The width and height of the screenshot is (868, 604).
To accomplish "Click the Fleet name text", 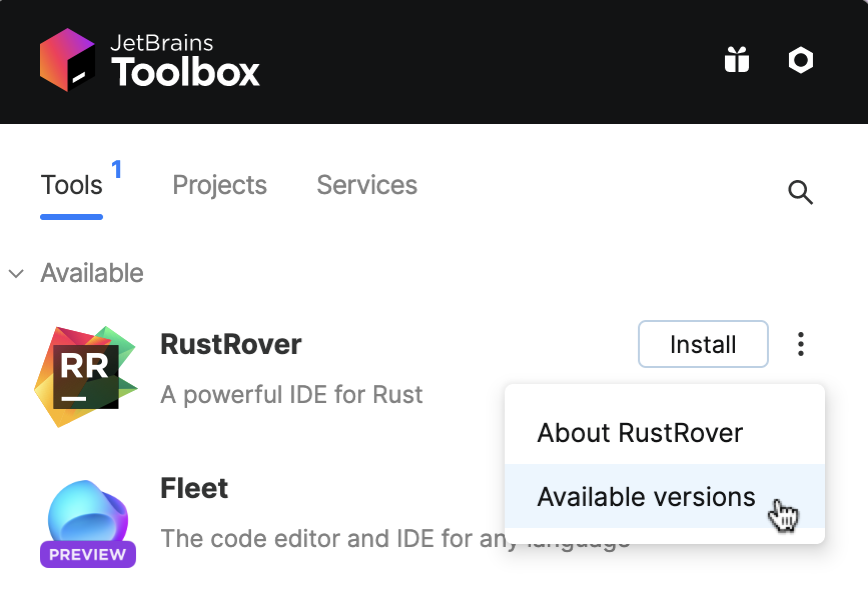I will [194, 488].
